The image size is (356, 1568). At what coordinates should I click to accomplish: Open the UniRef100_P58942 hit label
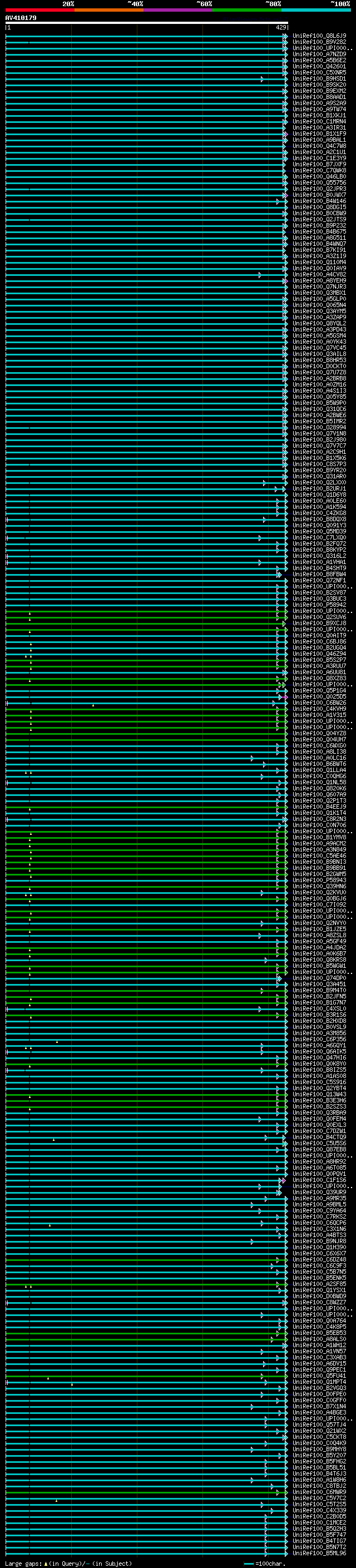click(x=319, y=605)
